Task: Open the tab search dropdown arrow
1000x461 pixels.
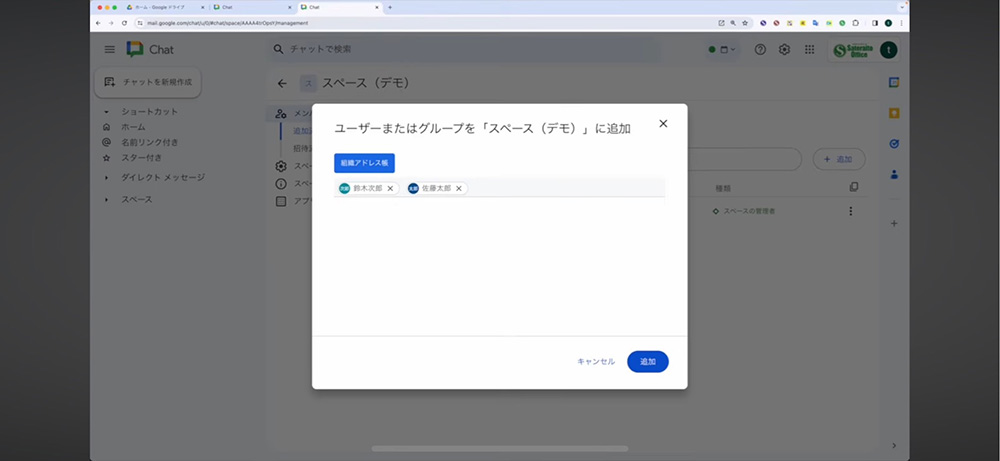Action: 902,7
